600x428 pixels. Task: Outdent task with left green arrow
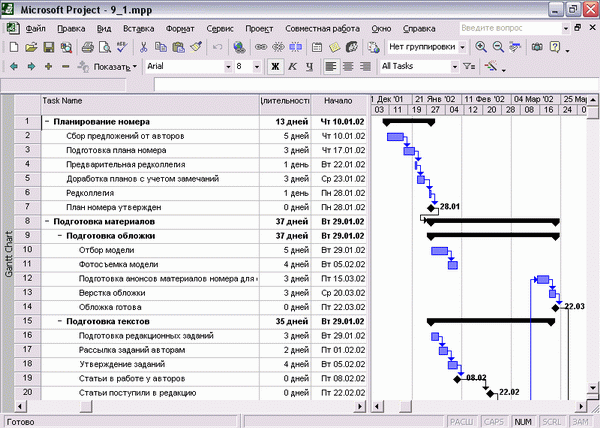14,67
